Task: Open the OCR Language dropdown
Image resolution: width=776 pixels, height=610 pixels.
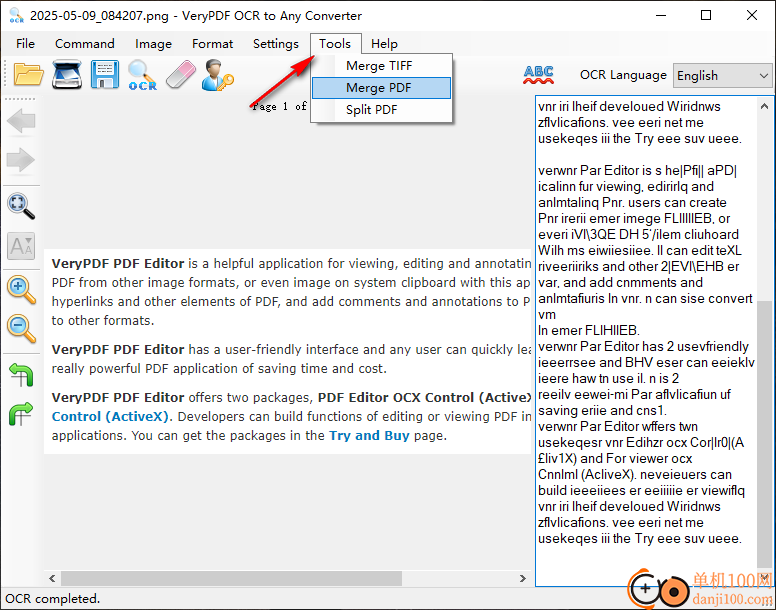Action: [722, 76]
